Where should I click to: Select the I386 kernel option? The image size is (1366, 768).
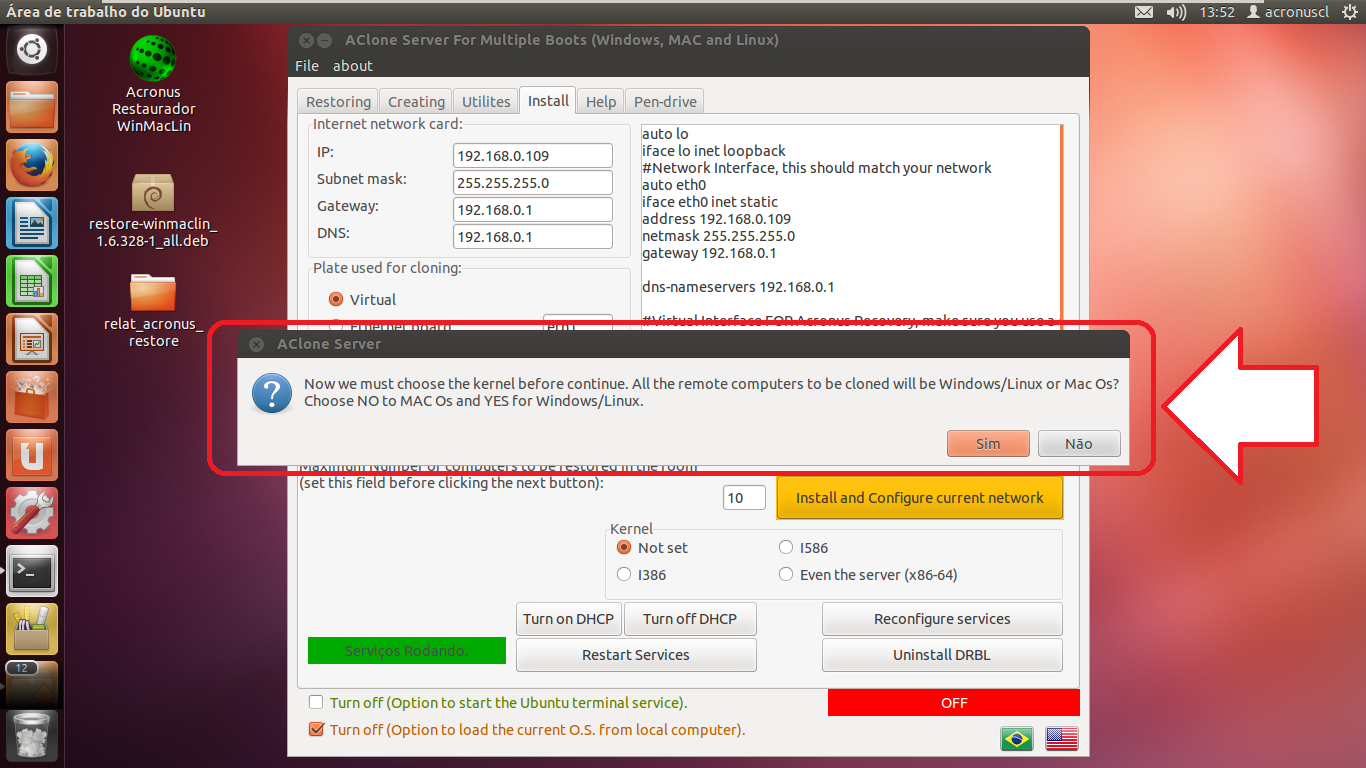624,574
